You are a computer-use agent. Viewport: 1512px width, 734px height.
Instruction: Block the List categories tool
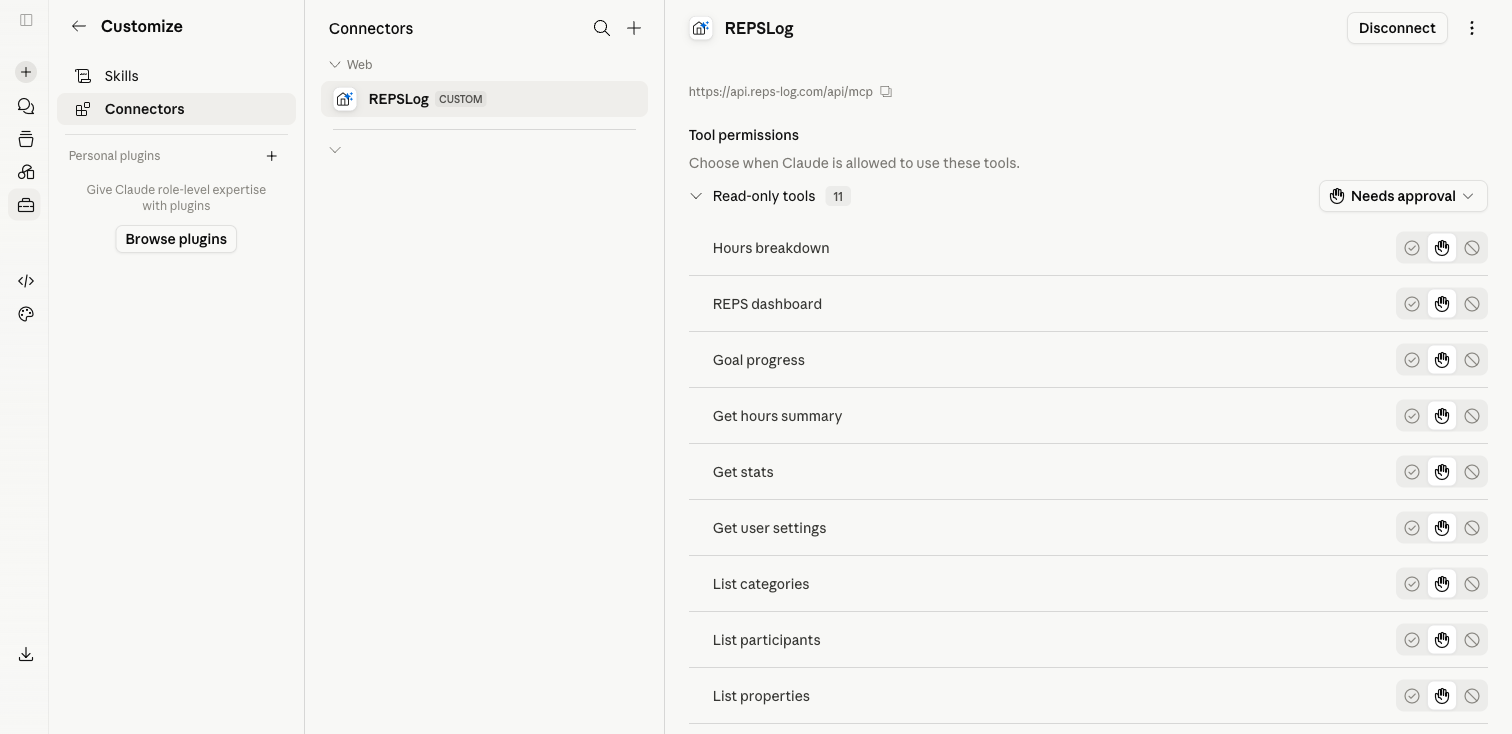pos(1472,584)
